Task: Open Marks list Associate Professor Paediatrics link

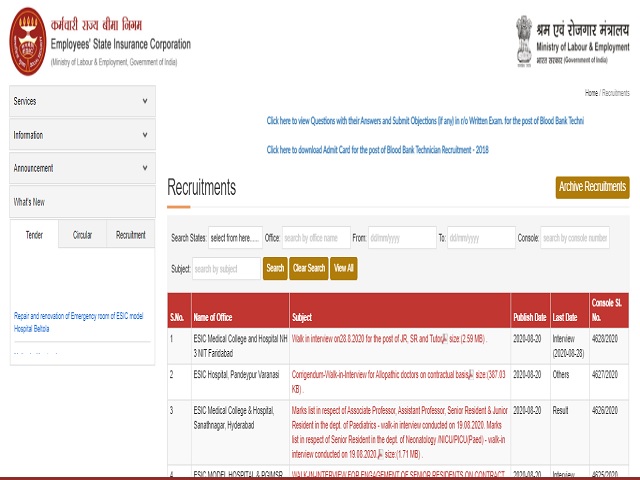Action: [399, 432]
